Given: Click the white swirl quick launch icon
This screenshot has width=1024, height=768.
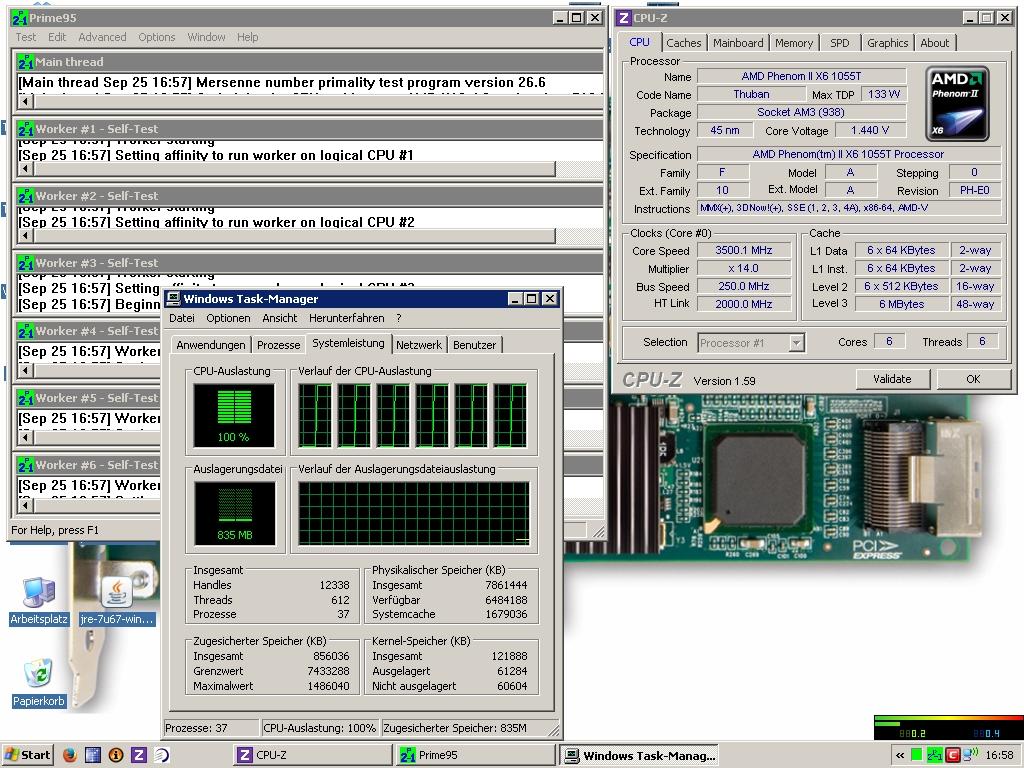Looking at the screenshot, I should [x=161, y=755].
